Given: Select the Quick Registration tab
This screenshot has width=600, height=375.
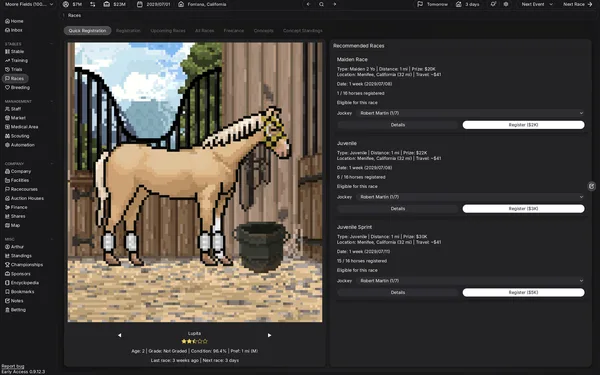Looking at the screenshot, I should (87, 31).
